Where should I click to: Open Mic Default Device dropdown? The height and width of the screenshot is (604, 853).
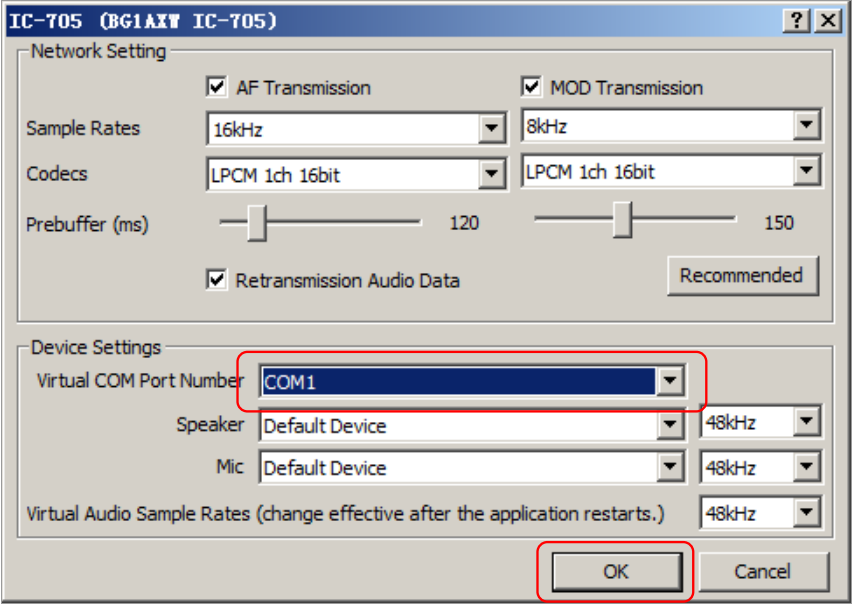472,467
